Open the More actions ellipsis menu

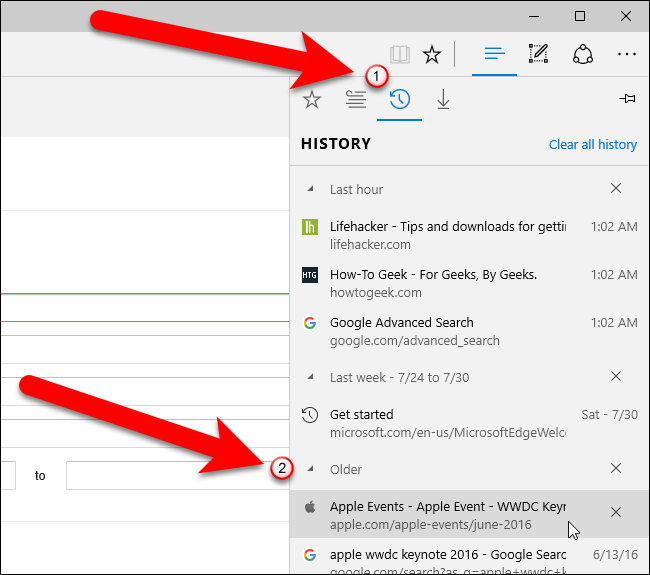coord(626,54)
